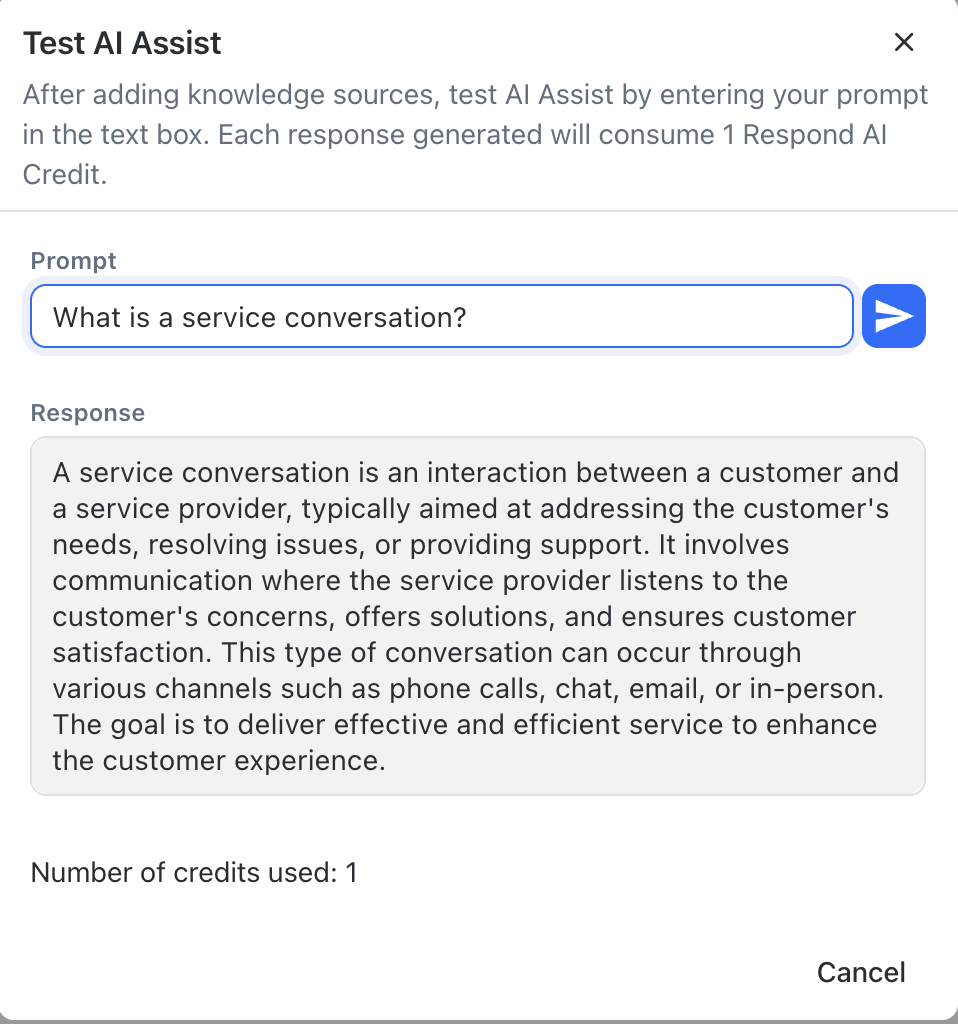Place cursor on "conversation?" in the prompt field
958x1024 pixels.
coord(376,318)
